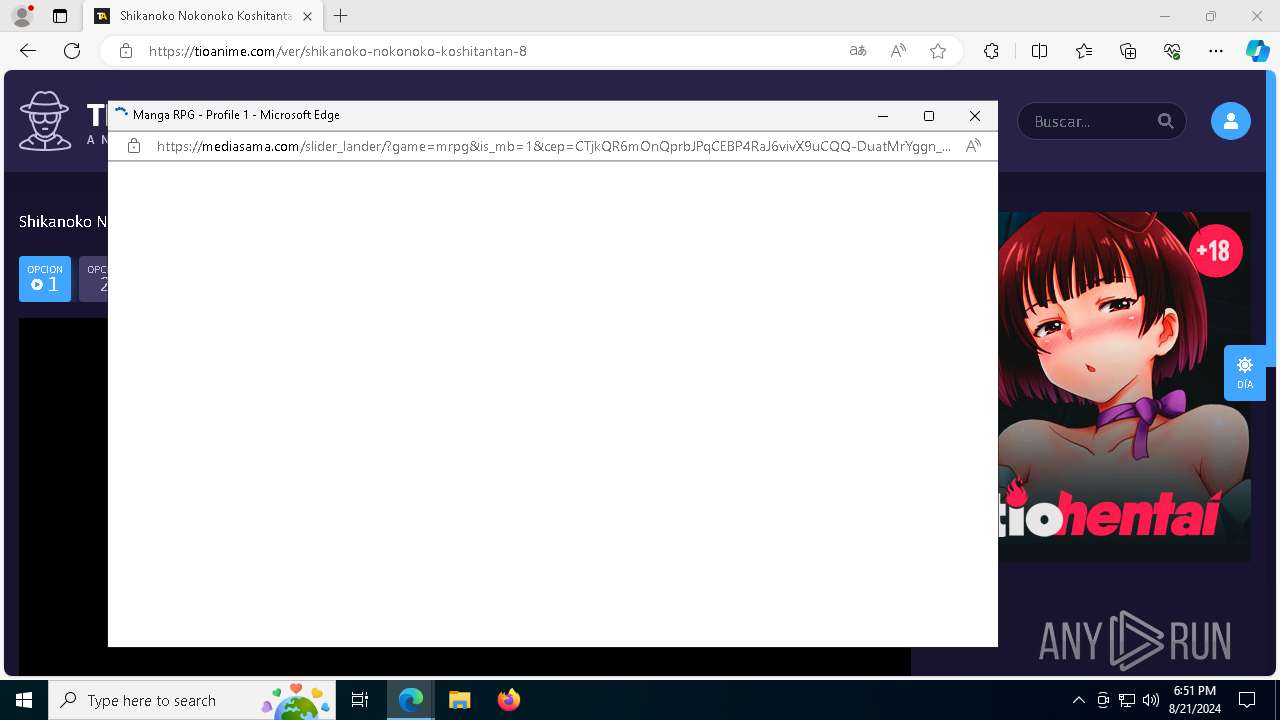The width and height of the screenshot is (1280, 720).
Task: Maximize the Manga RPG popup window
Action: click(929, 116)
